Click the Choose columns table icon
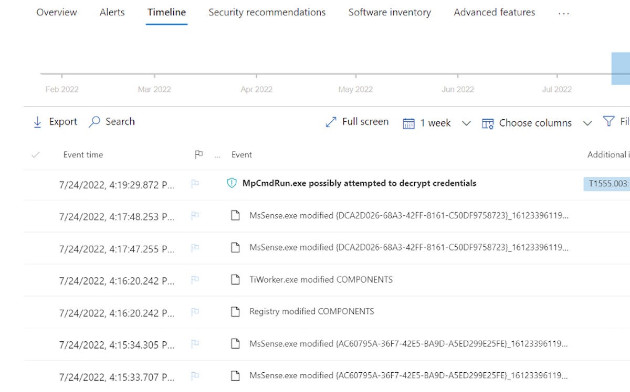The width and height of the screenshot is (630, 392). (x=487, y=123)
